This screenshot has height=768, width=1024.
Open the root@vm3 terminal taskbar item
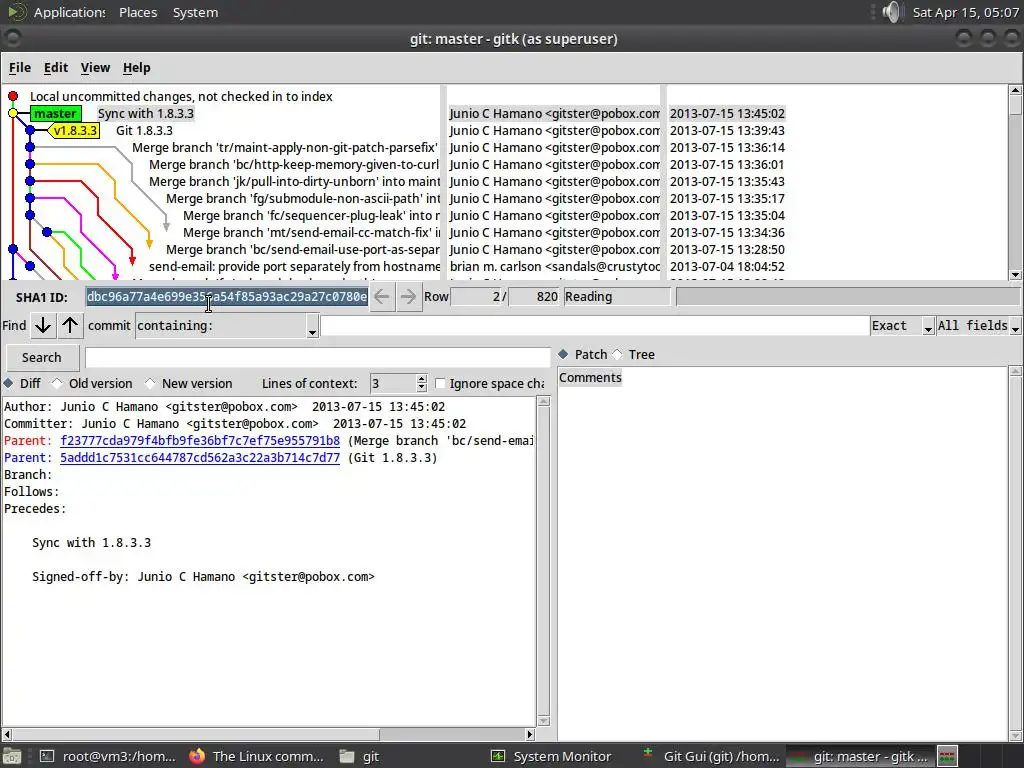tap(108, 756)
